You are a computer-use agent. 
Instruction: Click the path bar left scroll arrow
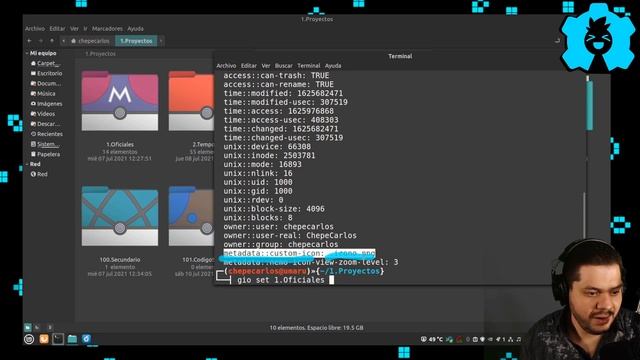(x=63, y=41)
